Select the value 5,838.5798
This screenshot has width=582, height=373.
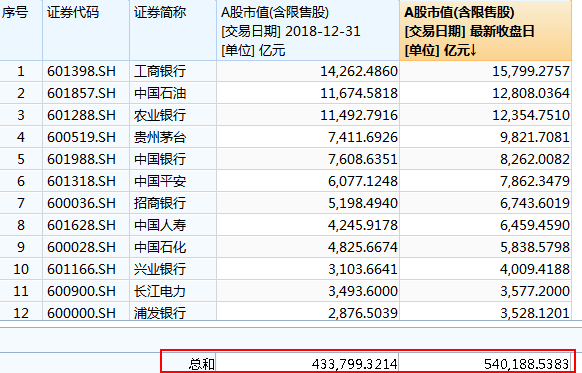pyautogui.click(x=534, y=247)
